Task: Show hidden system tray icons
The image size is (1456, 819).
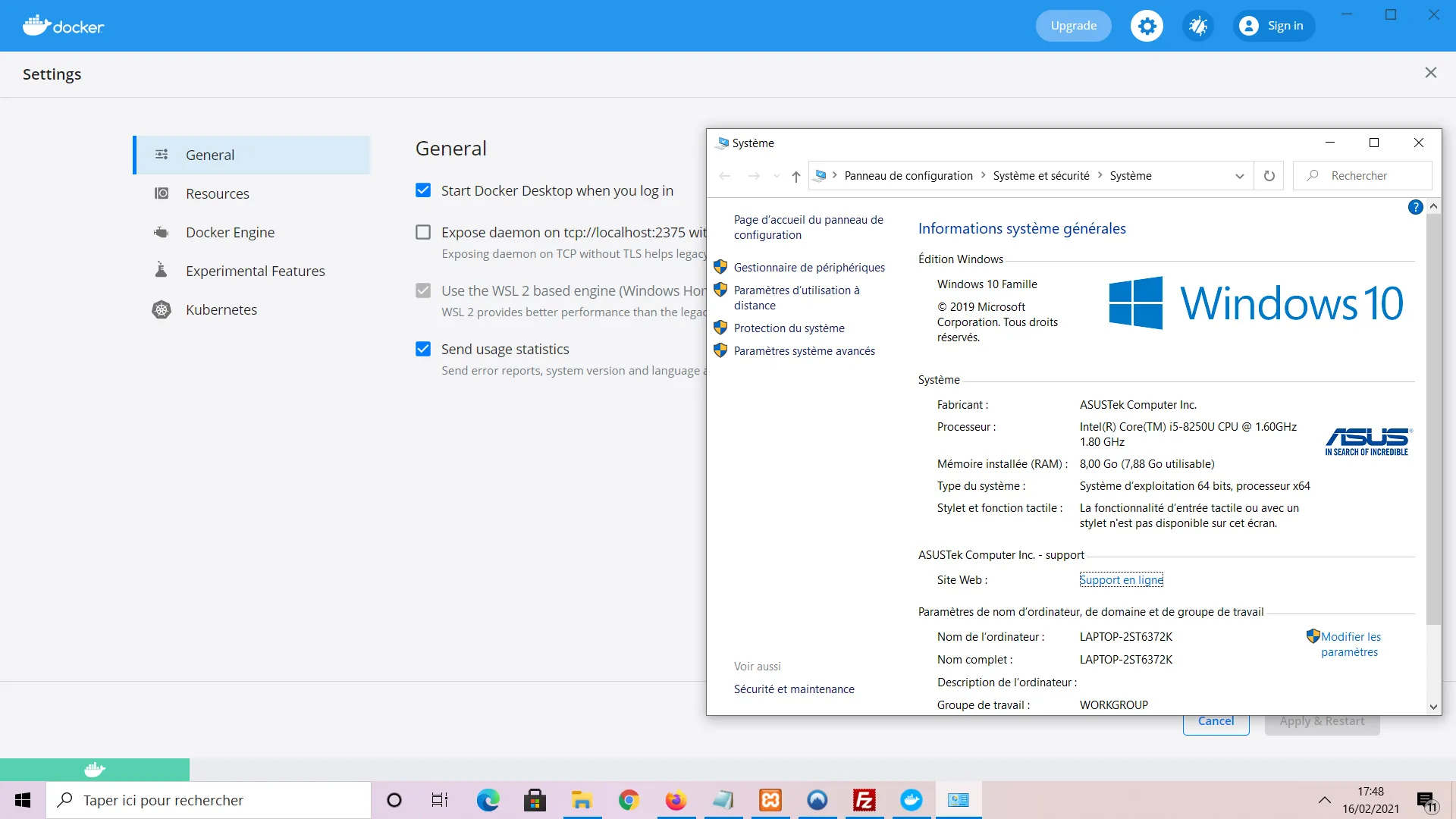Action: [1324, 800]
